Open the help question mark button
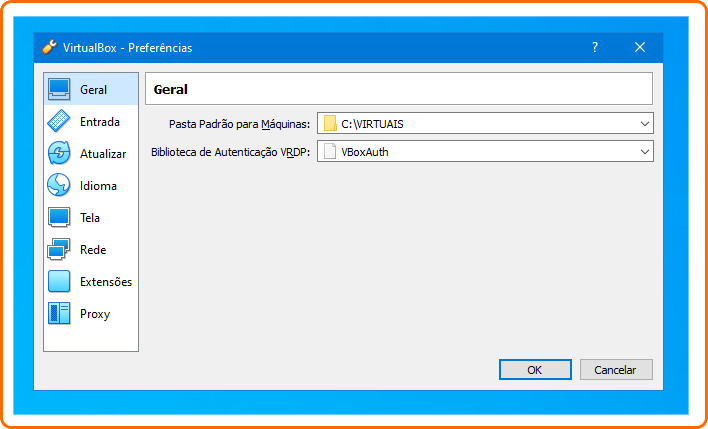708x429 pixels. click(595, 47)
